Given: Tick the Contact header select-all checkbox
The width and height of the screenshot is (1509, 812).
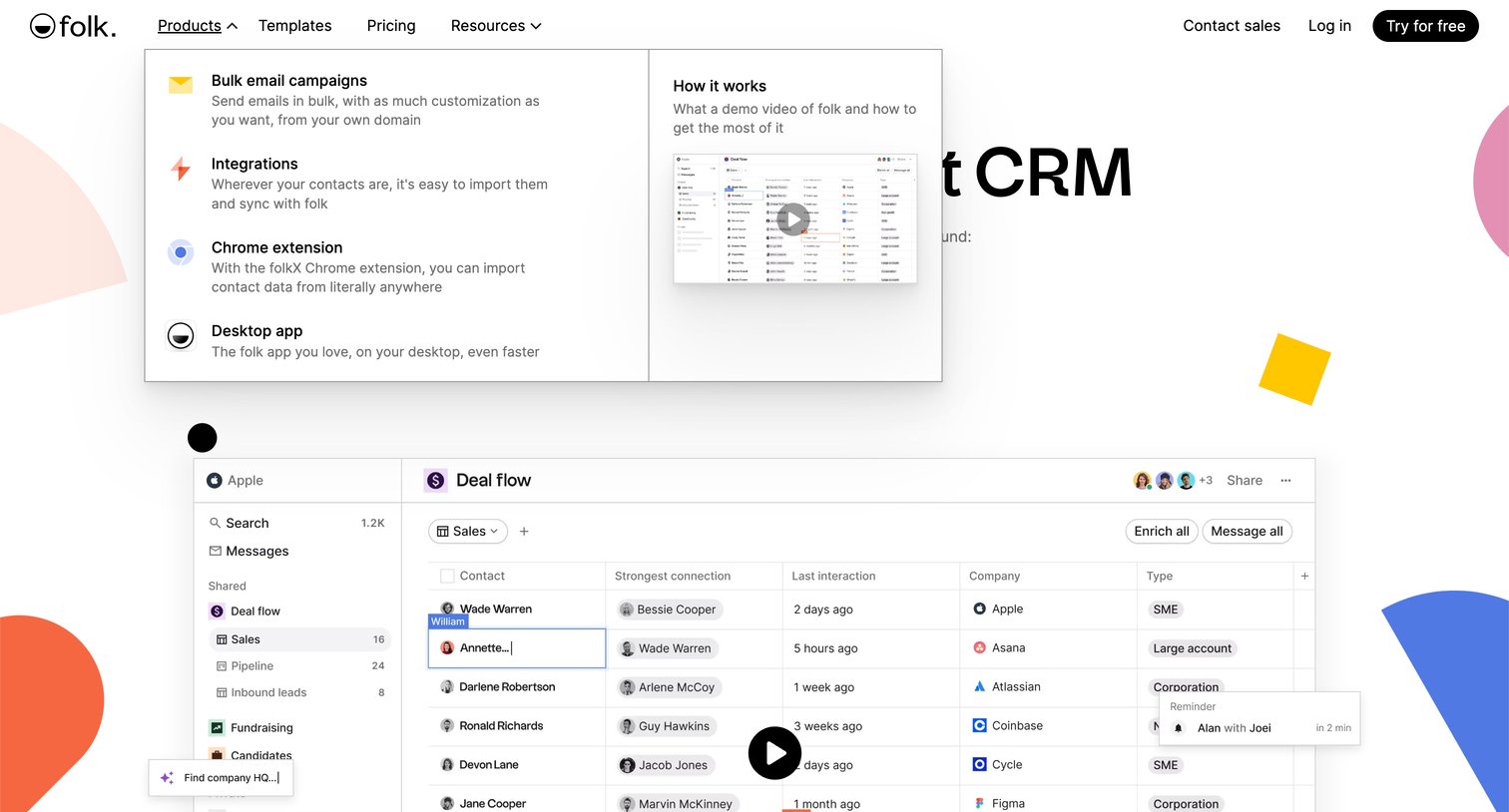Looking at the screenshot, I should coord(447,577).
